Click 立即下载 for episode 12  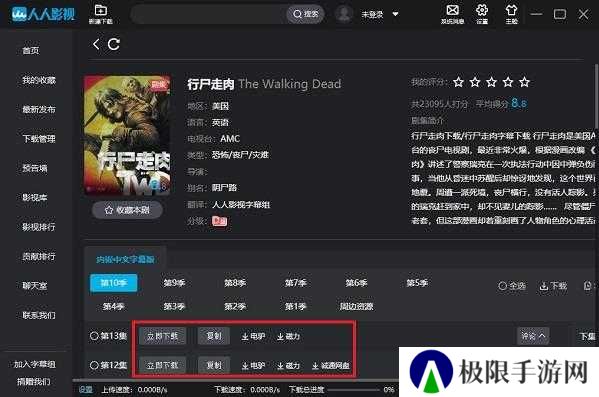point(162,366)
